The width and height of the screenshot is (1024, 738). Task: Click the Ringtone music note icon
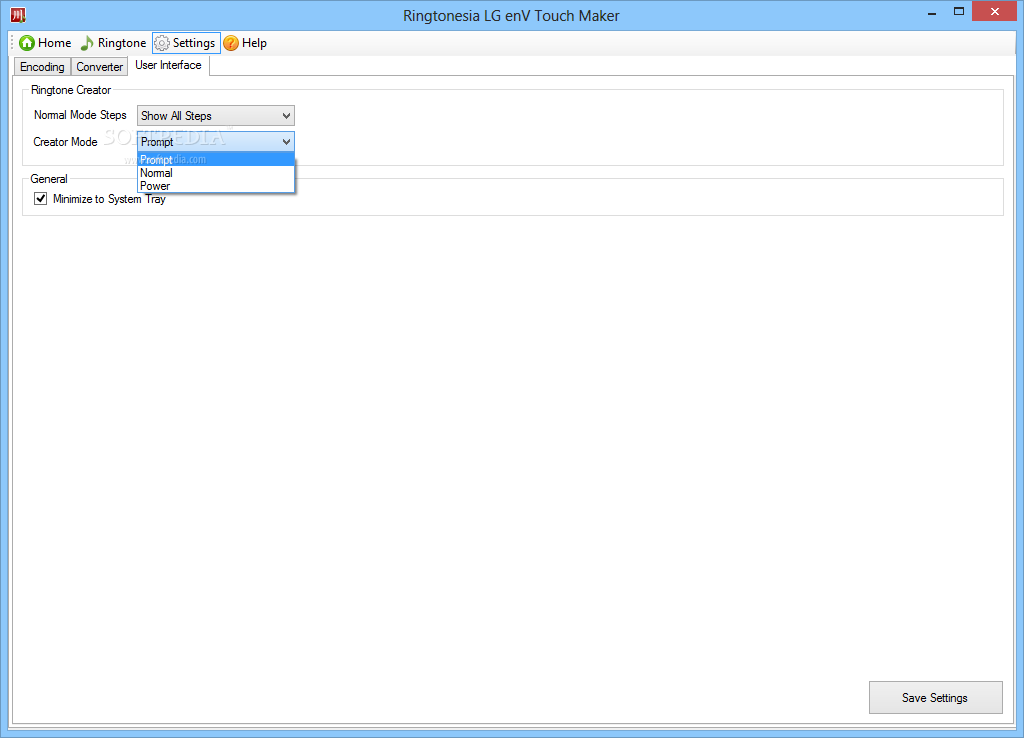87,43
